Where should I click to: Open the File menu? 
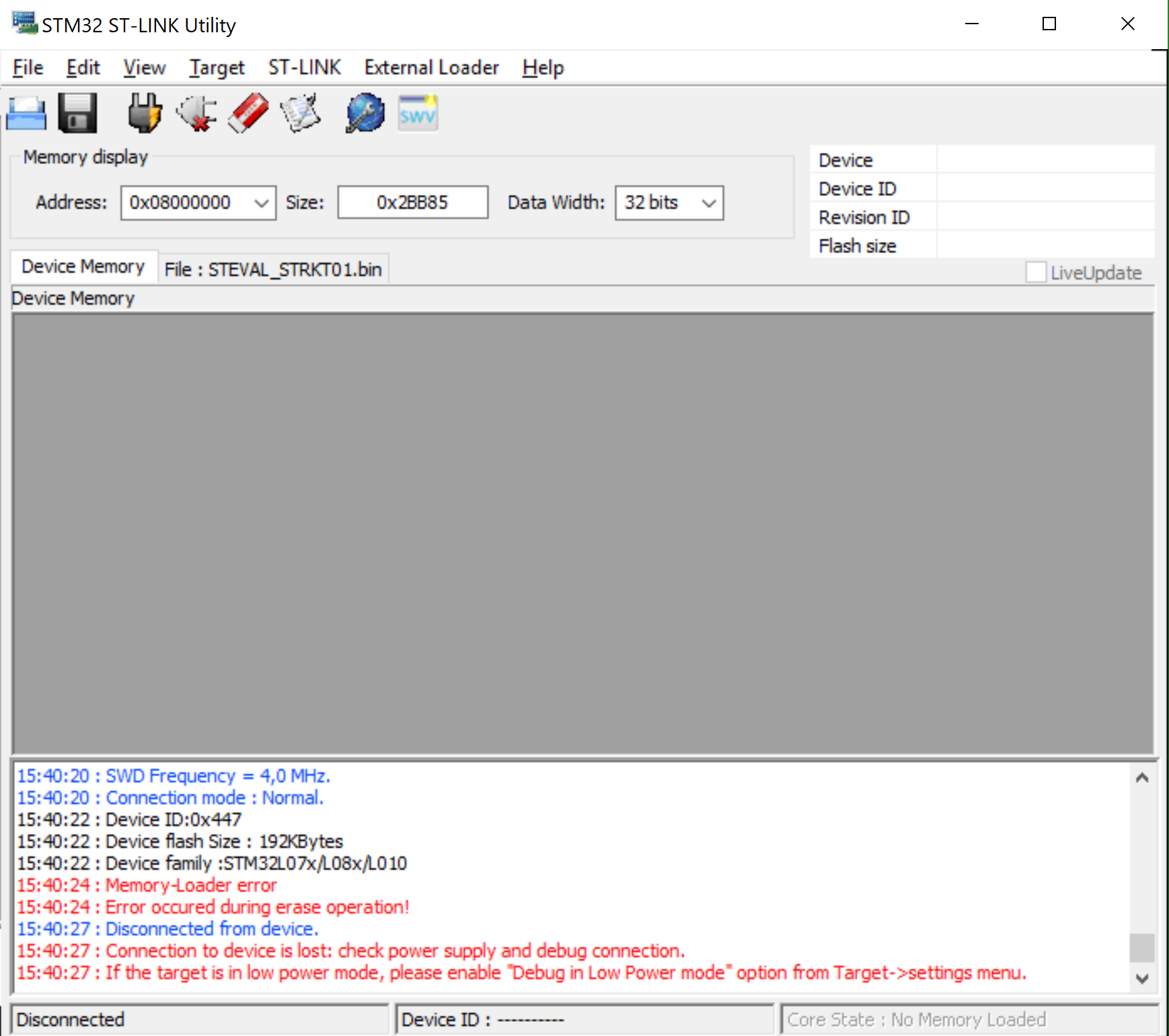pos(28,67)
